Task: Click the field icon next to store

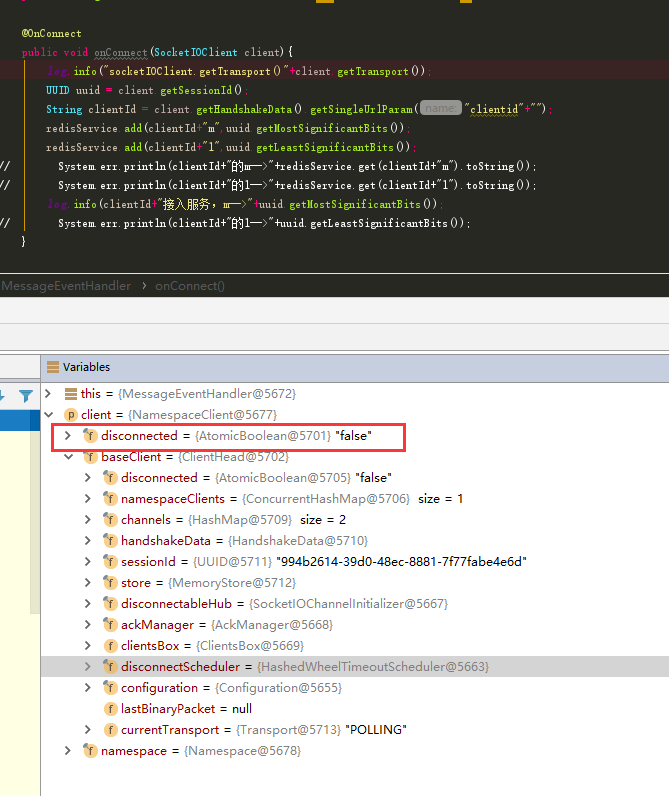Action: coord(110,583)
